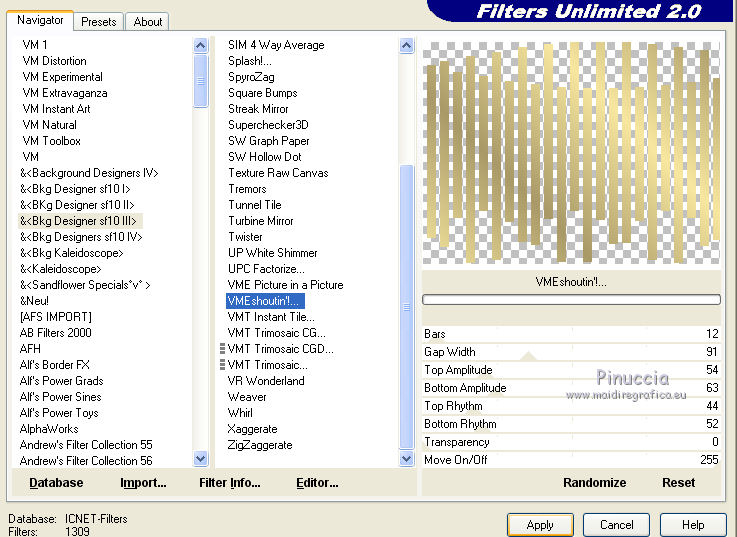Select VM Natural category
The image size is (737, 537).
point(49,125)
